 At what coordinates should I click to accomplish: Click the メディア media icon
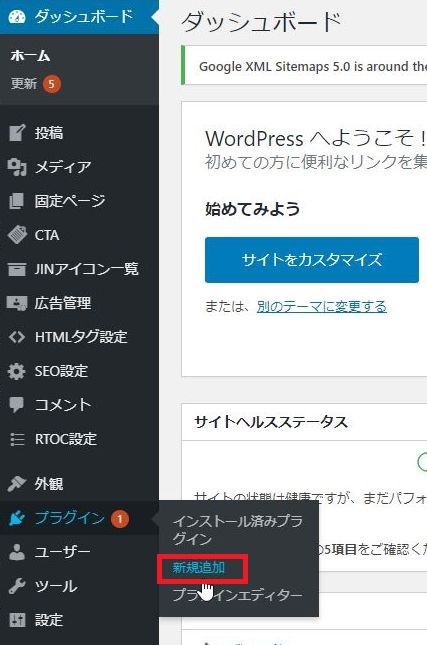(x=17, y=167)
